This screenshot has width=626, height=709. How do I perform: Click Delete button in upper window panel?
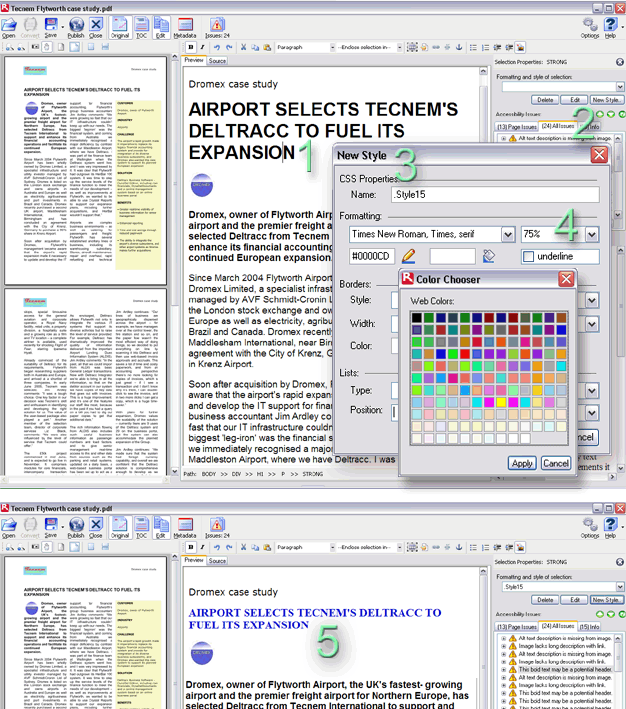tap(545, 100)
